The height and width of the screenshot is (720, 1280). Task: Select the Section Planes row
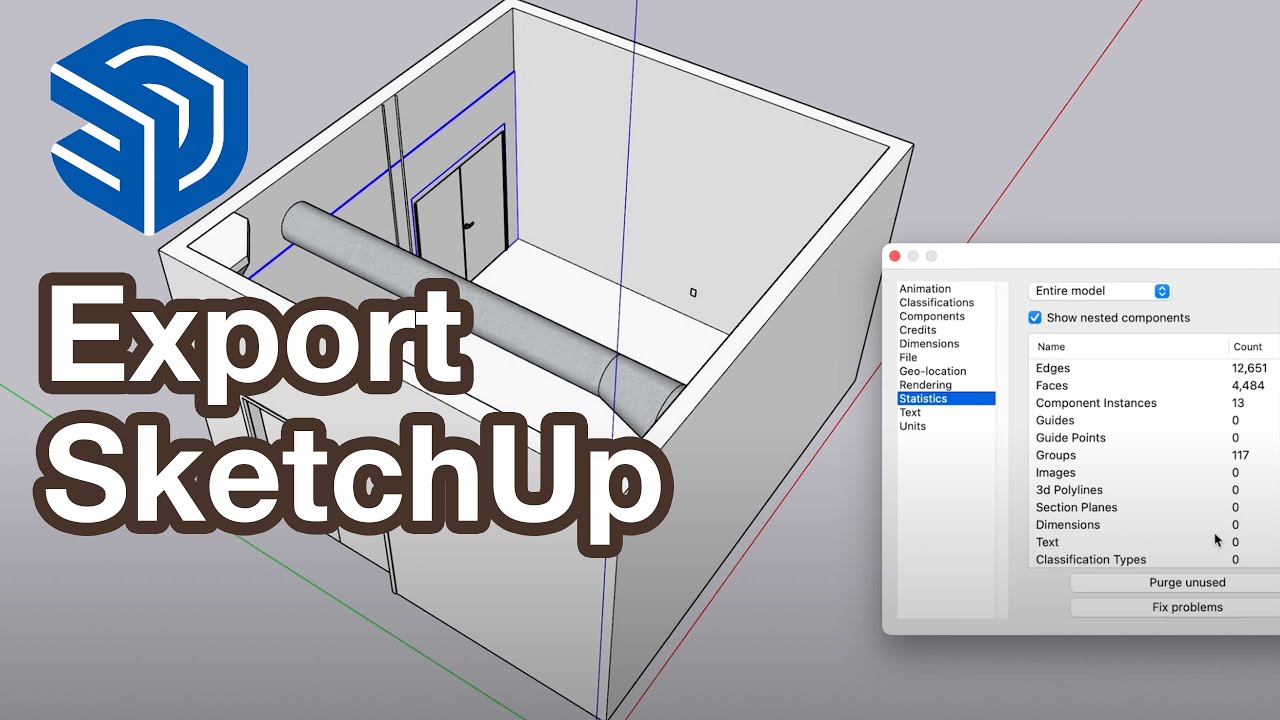click(1154, 507)
